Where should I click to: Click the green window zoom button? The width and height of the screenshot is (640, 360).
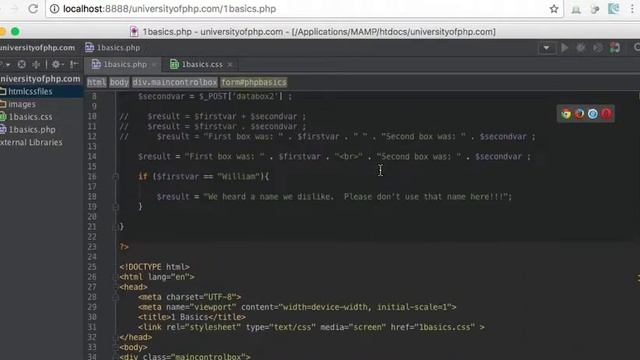[x=15, y=31]
